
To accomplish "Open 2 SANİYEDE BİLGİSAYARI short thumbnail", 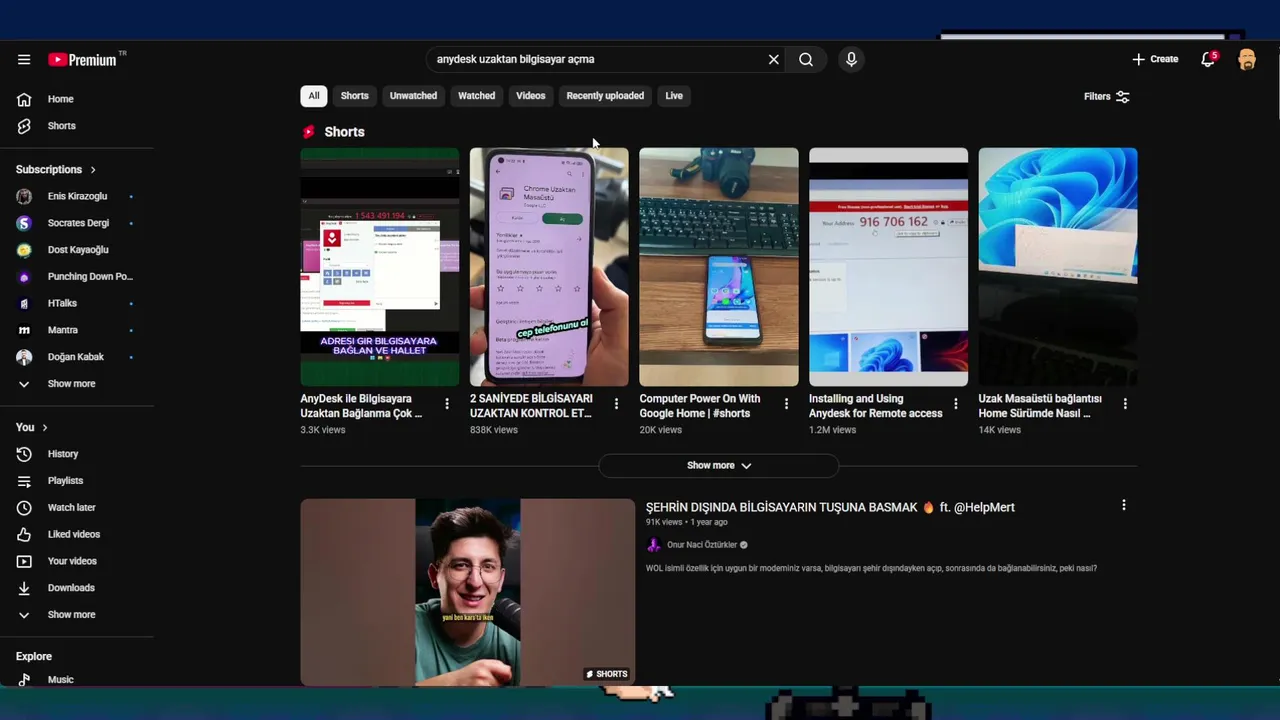I will (549, 267).
